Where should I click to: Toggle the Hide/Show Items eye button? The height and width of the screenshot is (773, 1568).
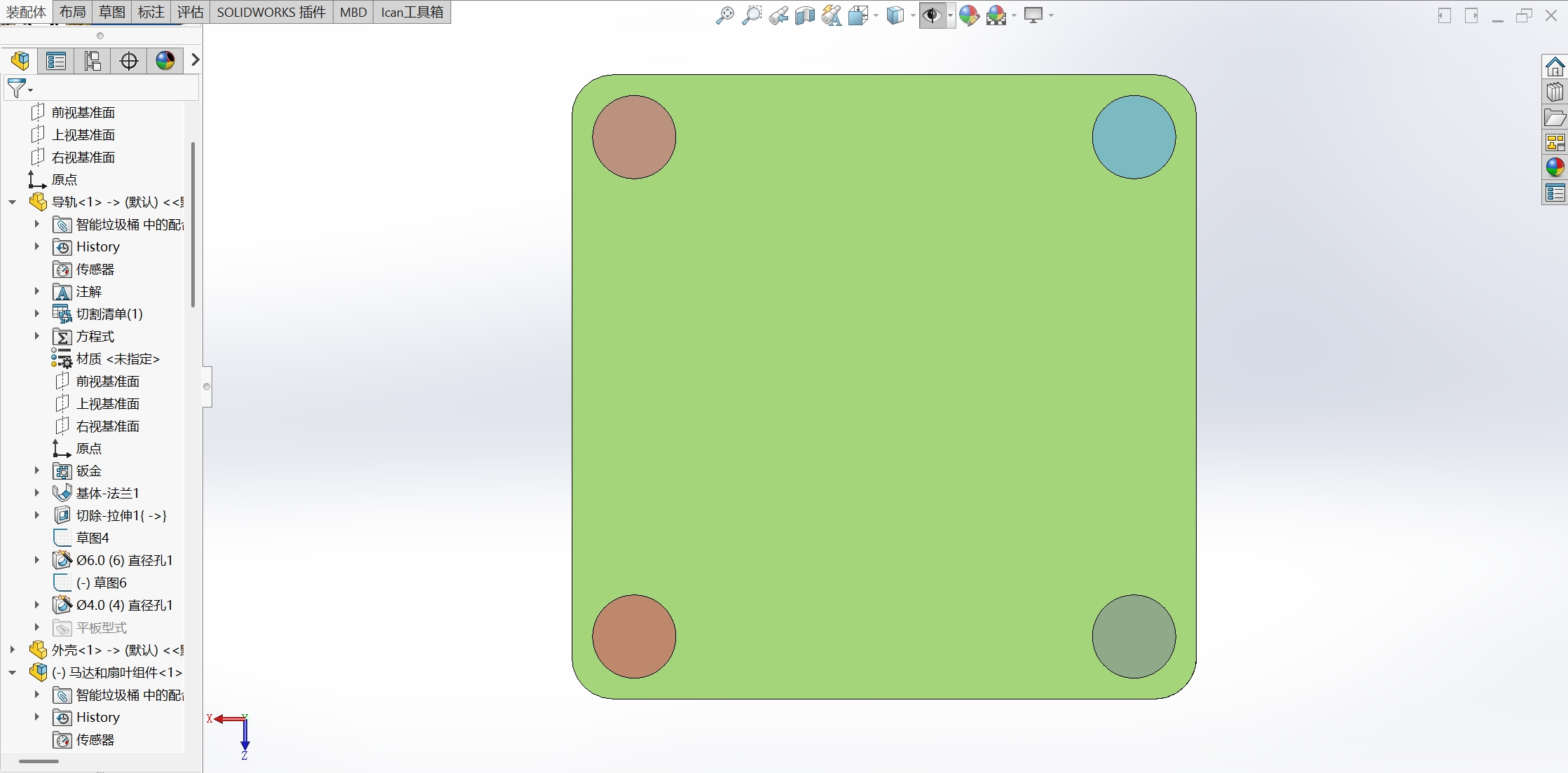(931, 15)
